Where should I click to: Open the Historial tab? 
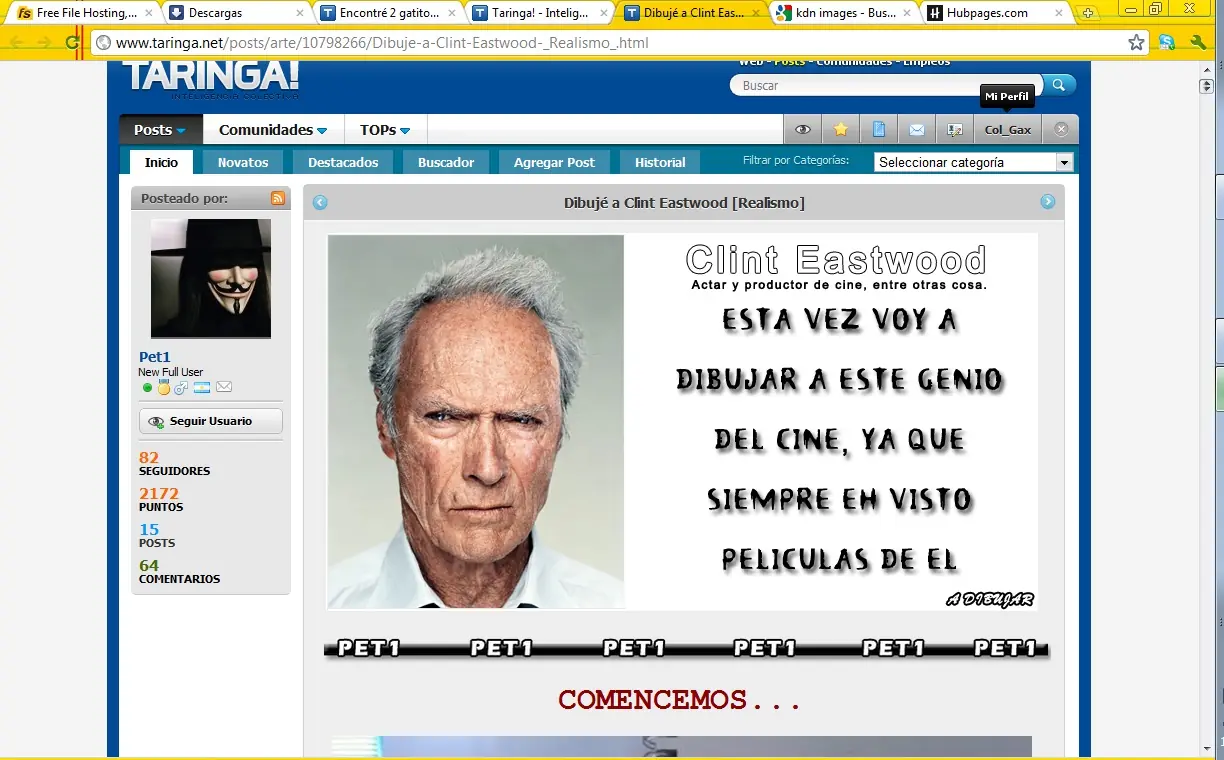pyautogui.click(x=660, y=162)
